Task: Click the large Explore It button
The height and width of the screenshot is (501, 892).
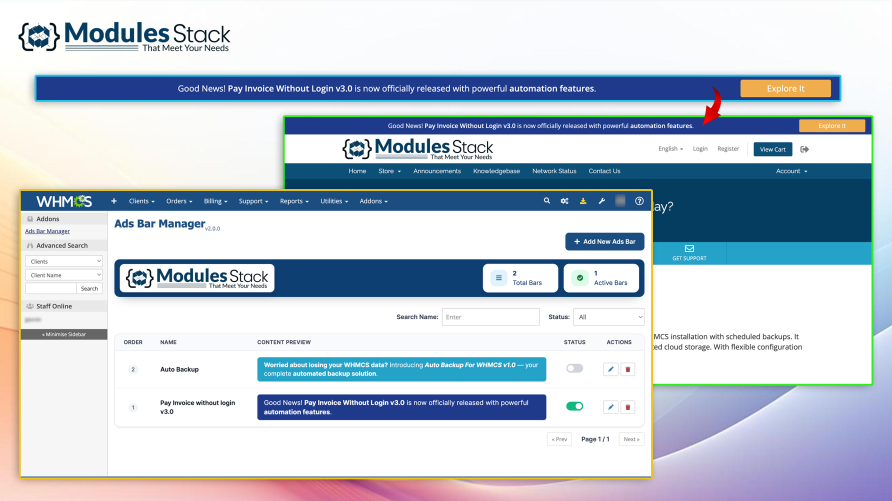Action: tap(786, 89)
